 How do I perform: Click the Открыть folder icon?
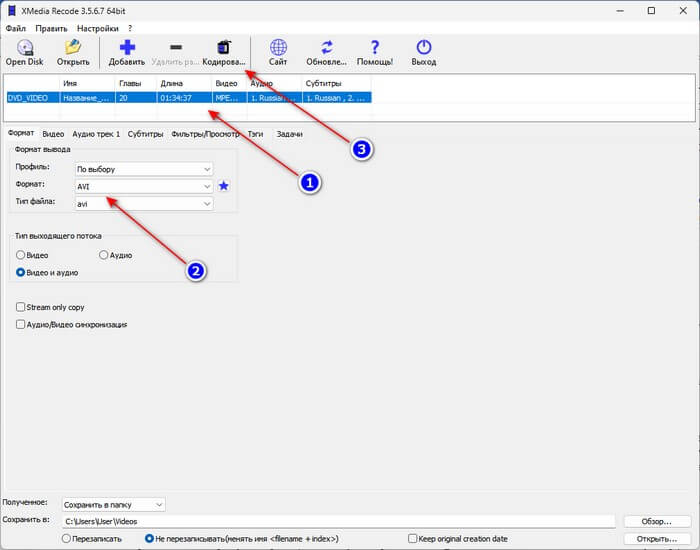click(72, 47)
